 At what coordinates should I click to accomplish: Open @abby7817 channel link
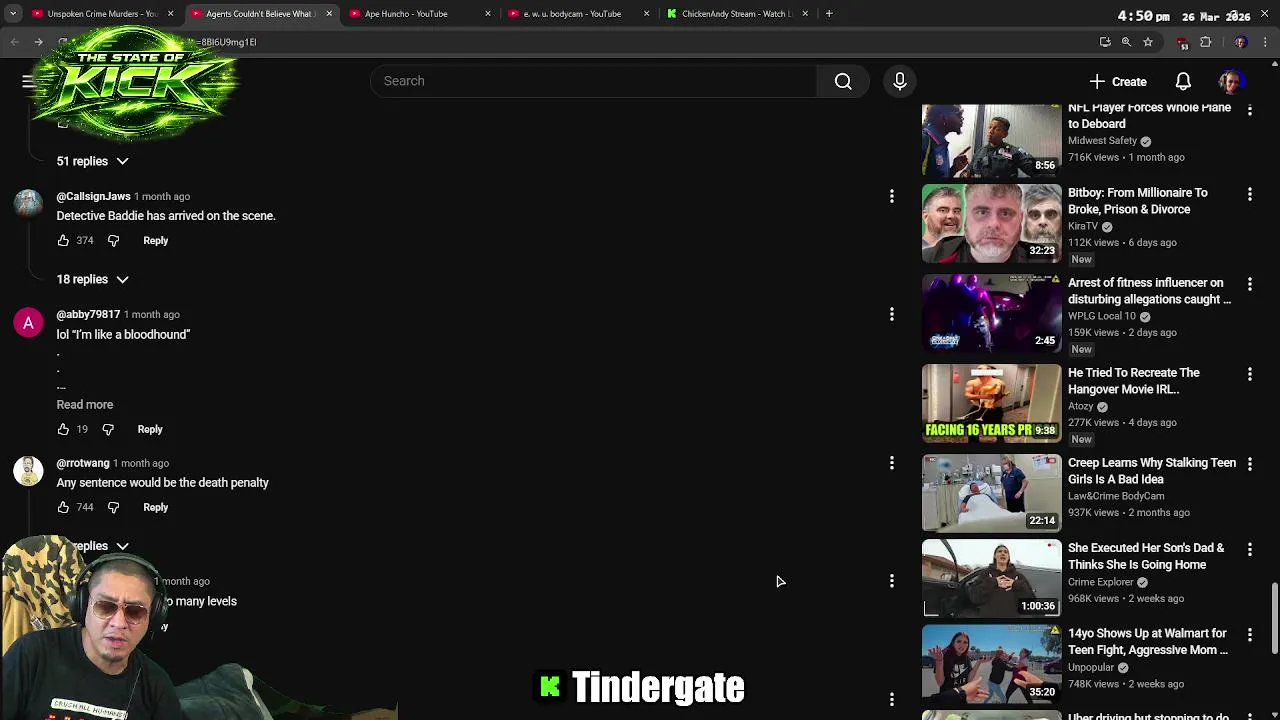coord(88,314)
